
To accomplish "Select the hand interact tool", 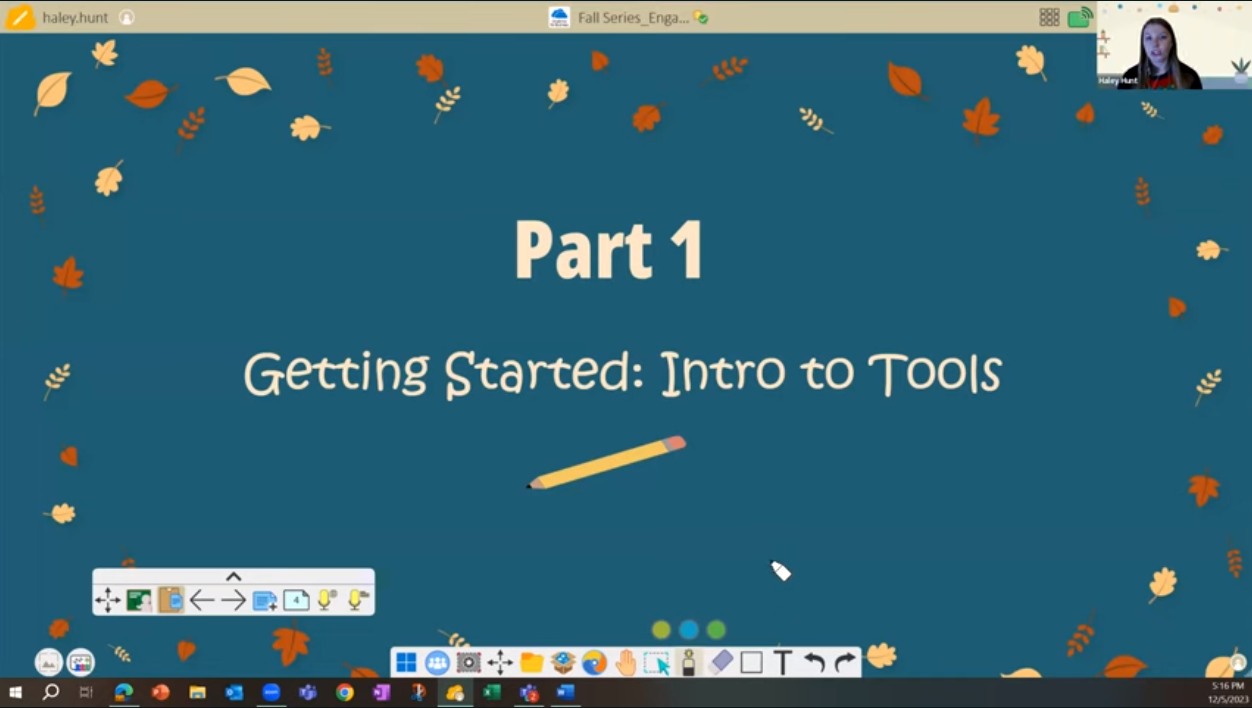I will pyautogui.click(x=626, y=662).
